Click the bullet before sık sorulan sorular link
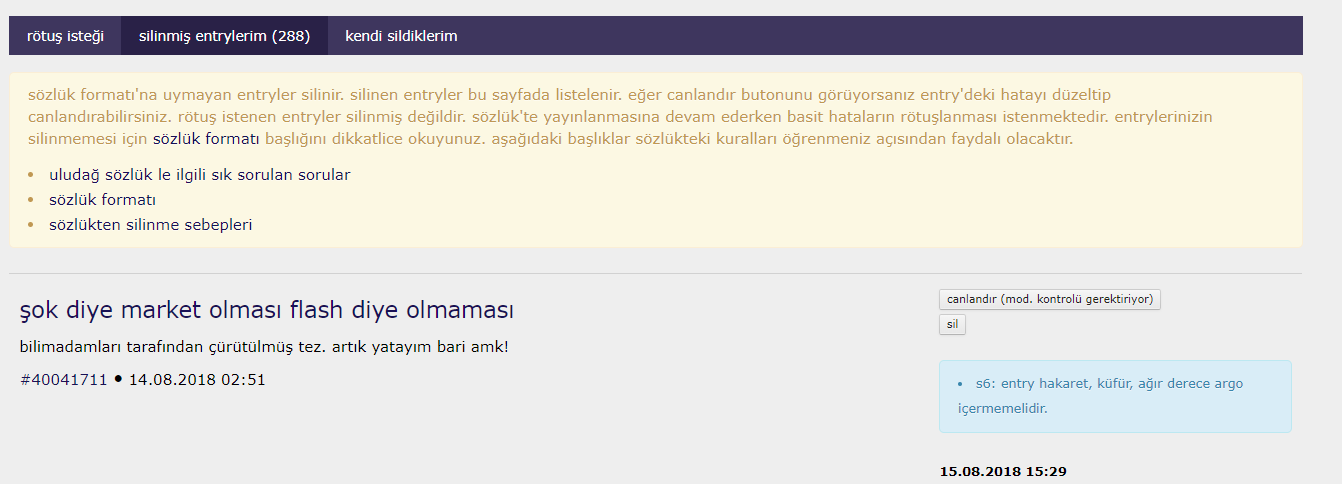Image resolution: width=1342 pixels, height=484 pixels. pyautogui.click(x=31, y=175)
